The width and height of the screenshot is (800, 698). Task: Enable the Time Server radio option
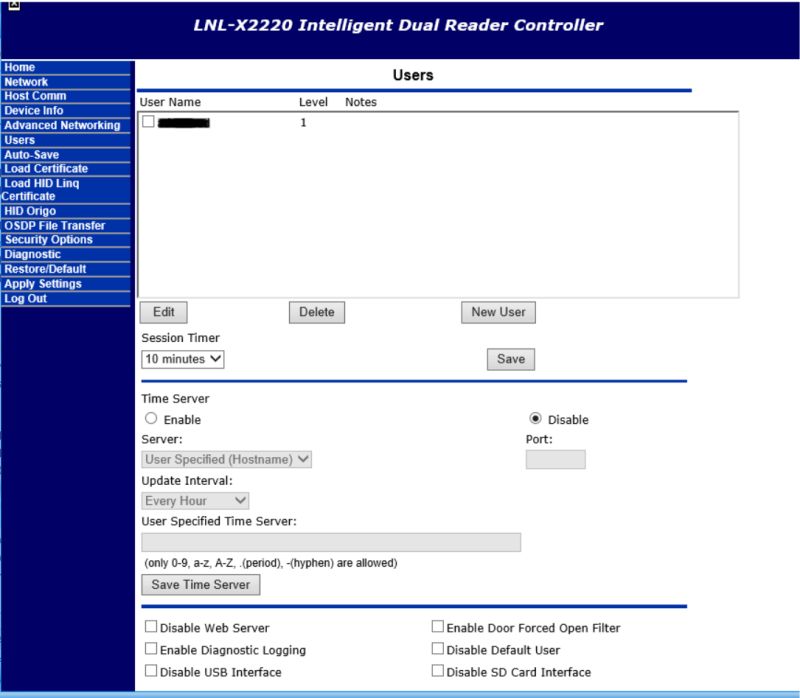pyautogui.click(x=151, y=419)
